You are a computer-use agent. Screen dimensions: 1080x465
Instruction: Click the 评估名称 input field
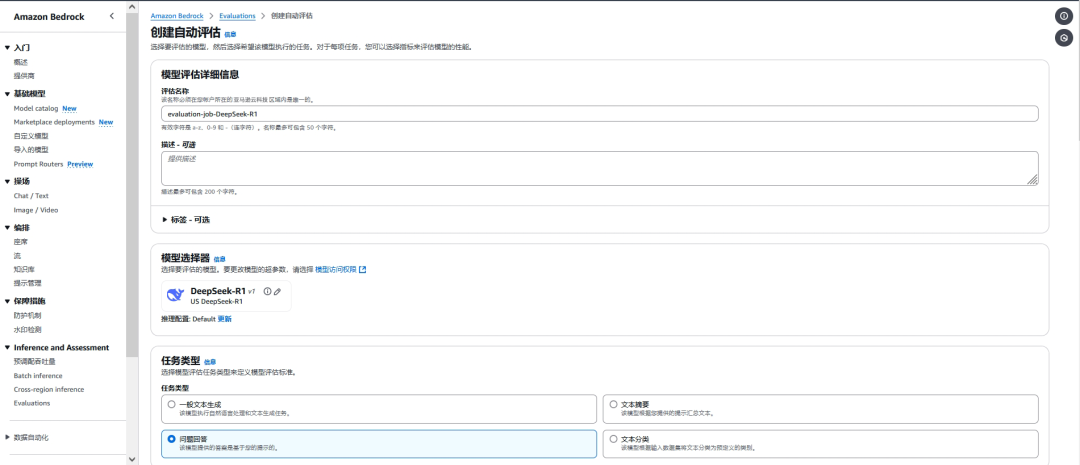[x=599, y=114]
